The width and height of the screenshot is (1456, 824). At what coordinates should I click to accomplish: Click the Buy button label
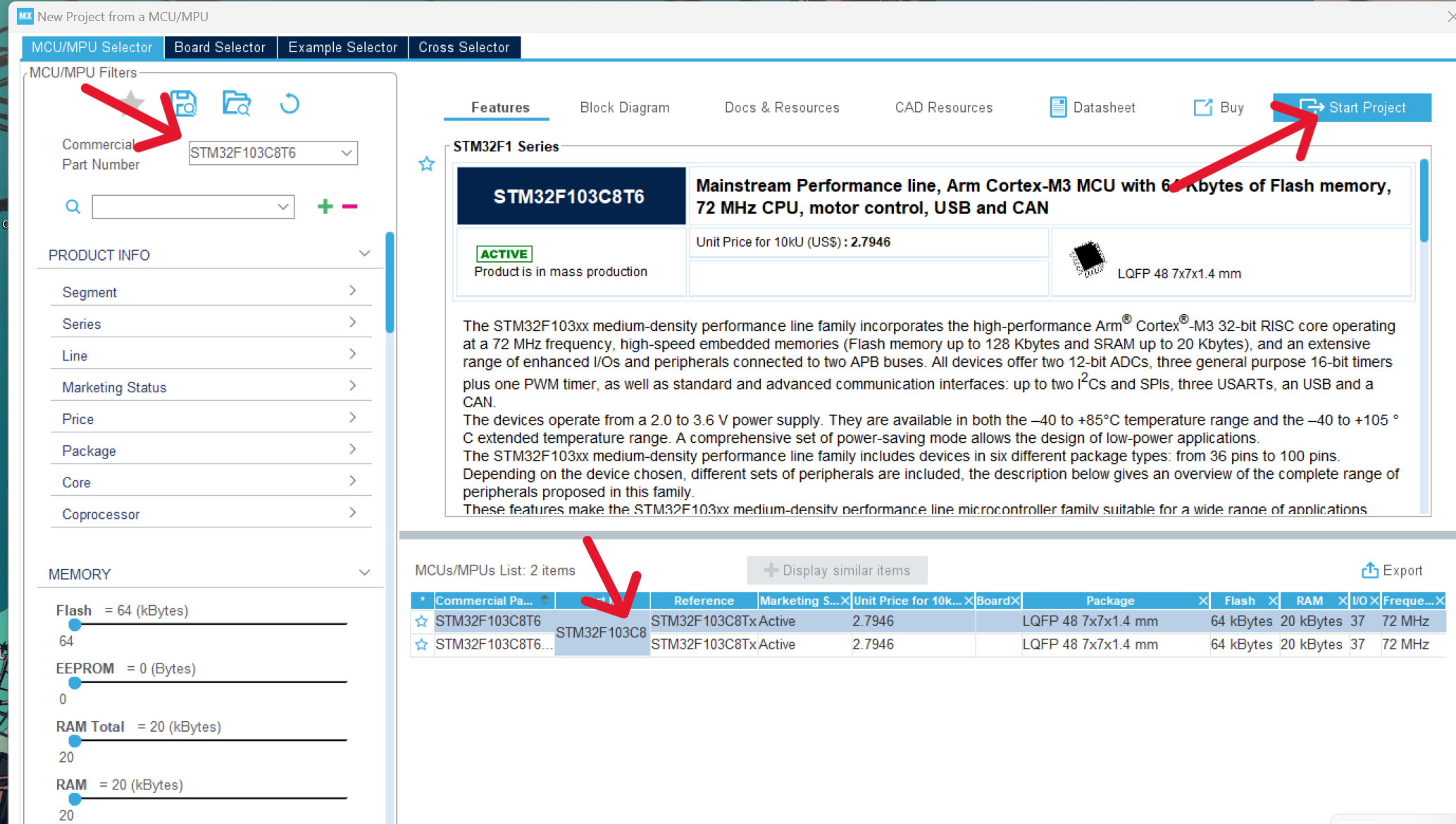pos(1232,108)
